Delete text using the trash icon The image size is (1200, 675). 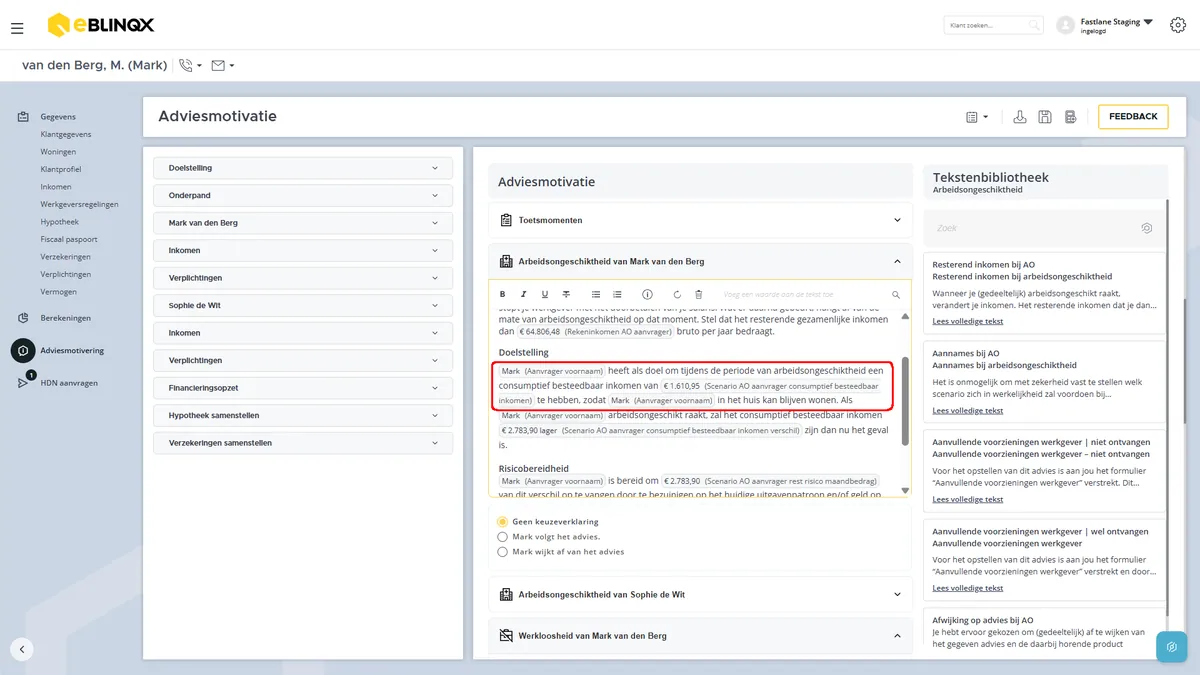698,295
